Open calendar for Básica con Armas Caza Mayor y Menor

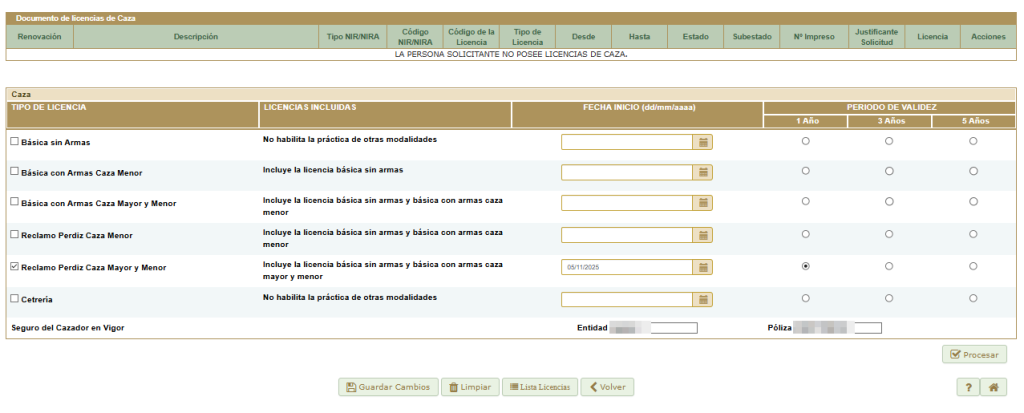click(x=703, y=203)
